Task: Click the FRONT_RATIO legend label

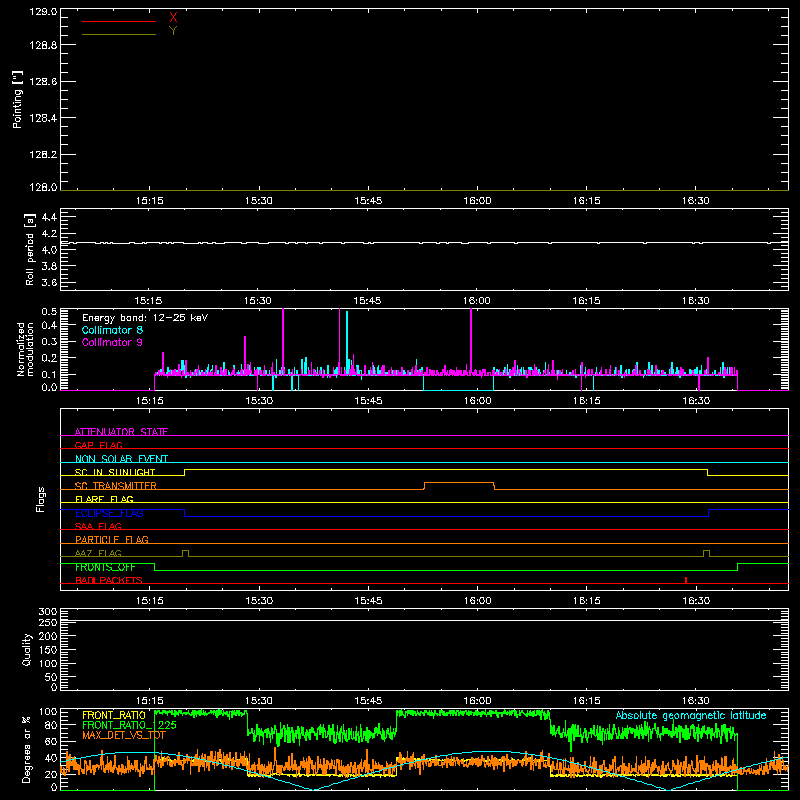Action: (114, 715)
